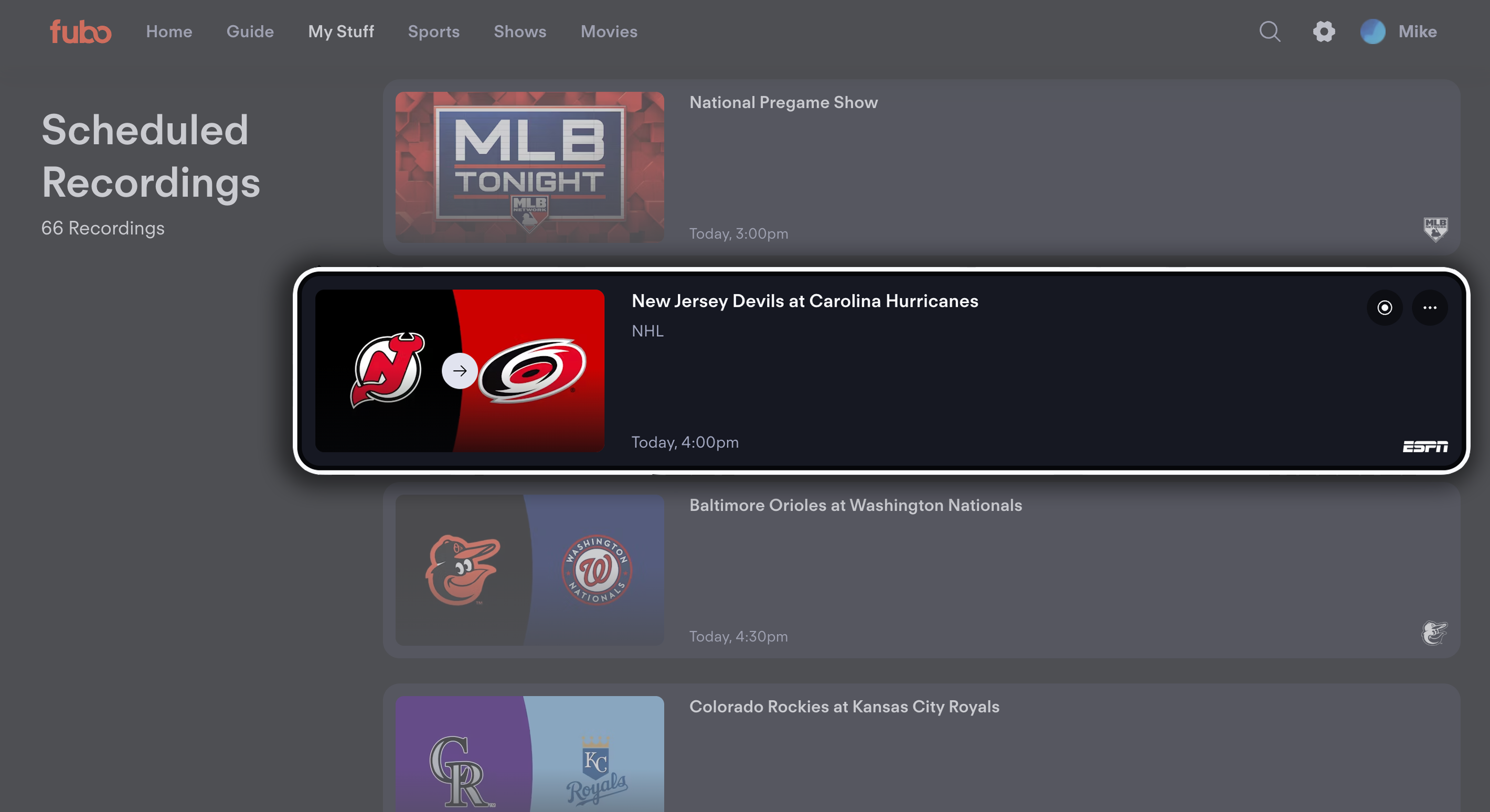Click the New Jersey Devils at Carolina Hurricanes recording icon

click(x=1385, y=306)
